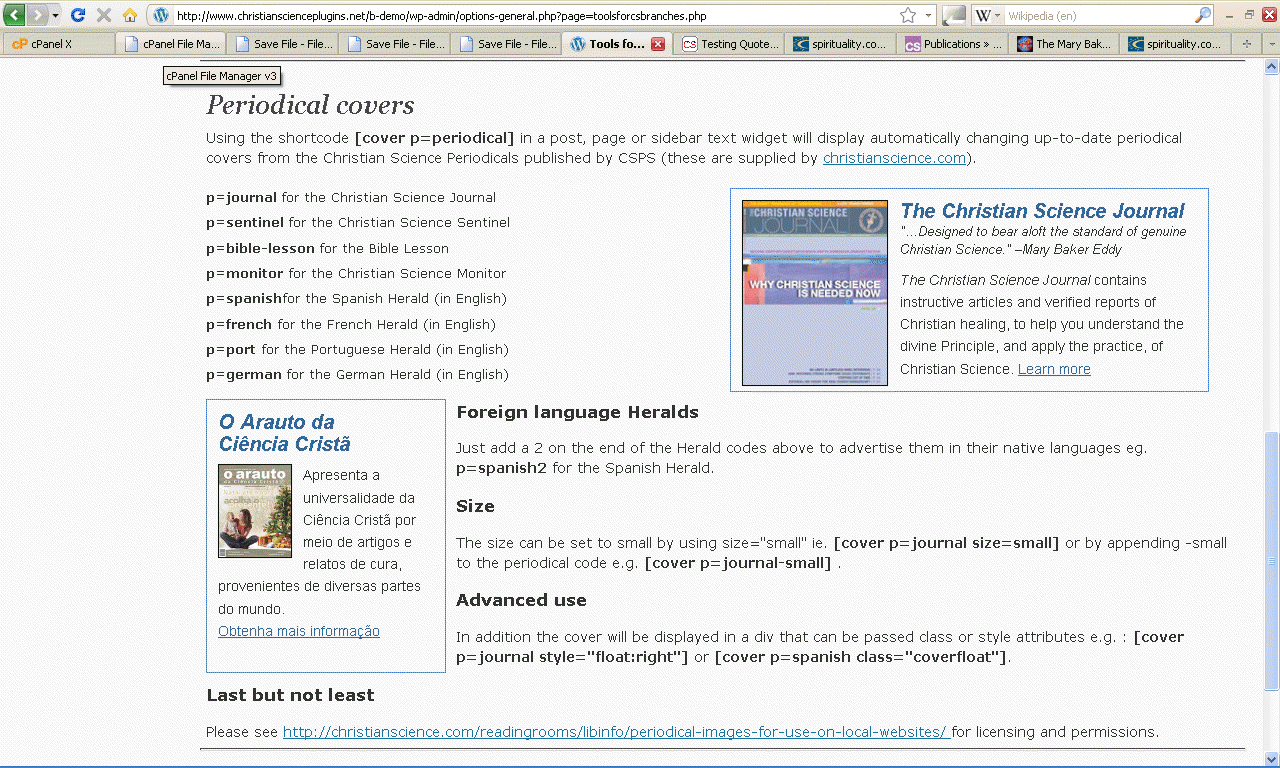Viewport: 1280px width, 768px height.
Task: Show the list of all tabs dropdown
Action: [1270, 44]
